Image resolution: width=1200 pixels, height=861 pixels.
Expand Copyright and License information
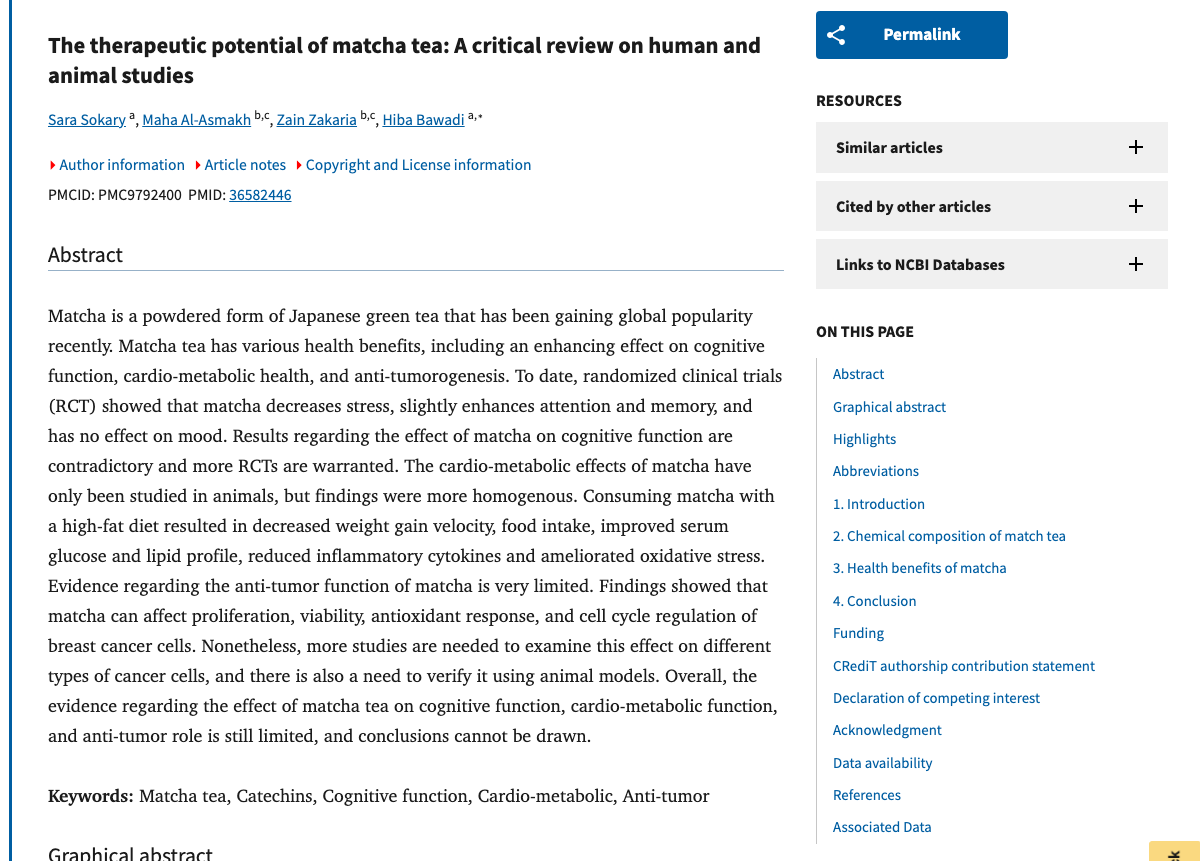tap(418, 164)
